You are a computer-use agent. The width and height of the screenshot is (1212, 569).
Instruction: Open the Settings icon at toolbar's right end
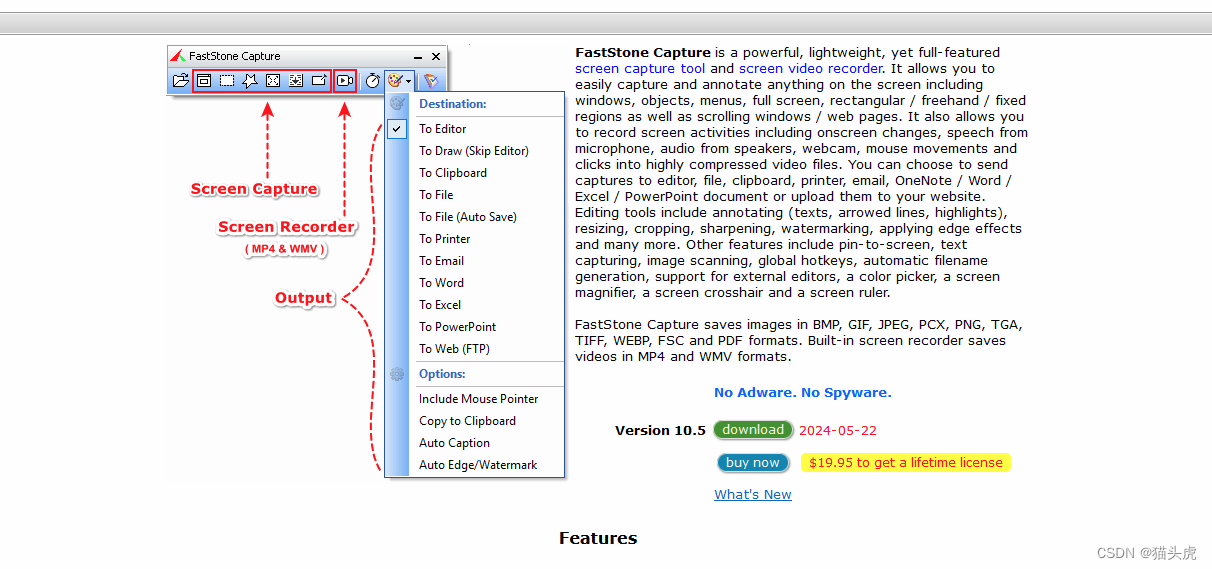tap(431, 81)
